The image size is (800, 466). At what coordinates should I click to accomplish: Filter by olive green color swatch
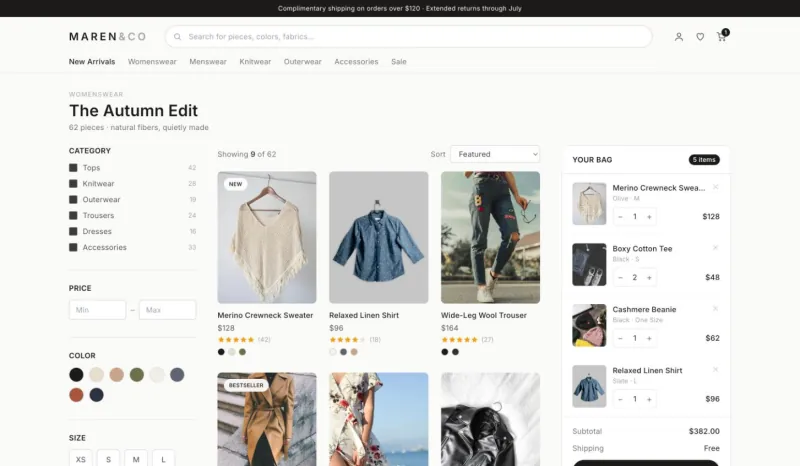(137, 375)
